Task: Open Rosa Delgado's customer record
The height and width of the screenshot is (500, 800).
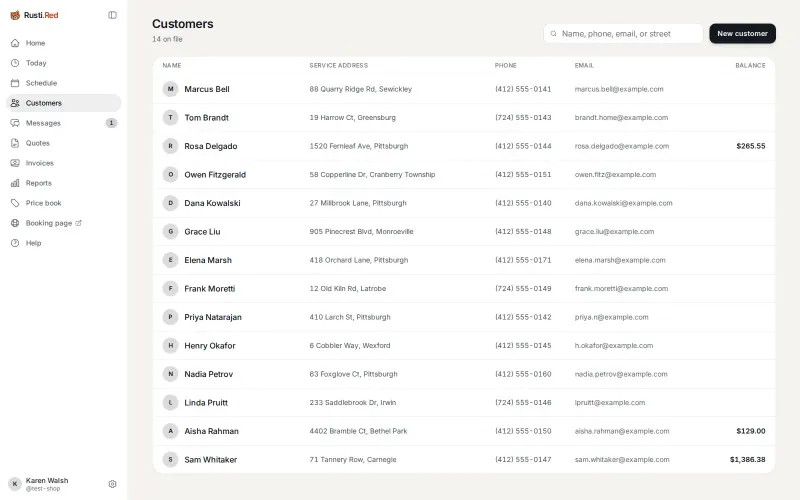Action: point(464,146)
